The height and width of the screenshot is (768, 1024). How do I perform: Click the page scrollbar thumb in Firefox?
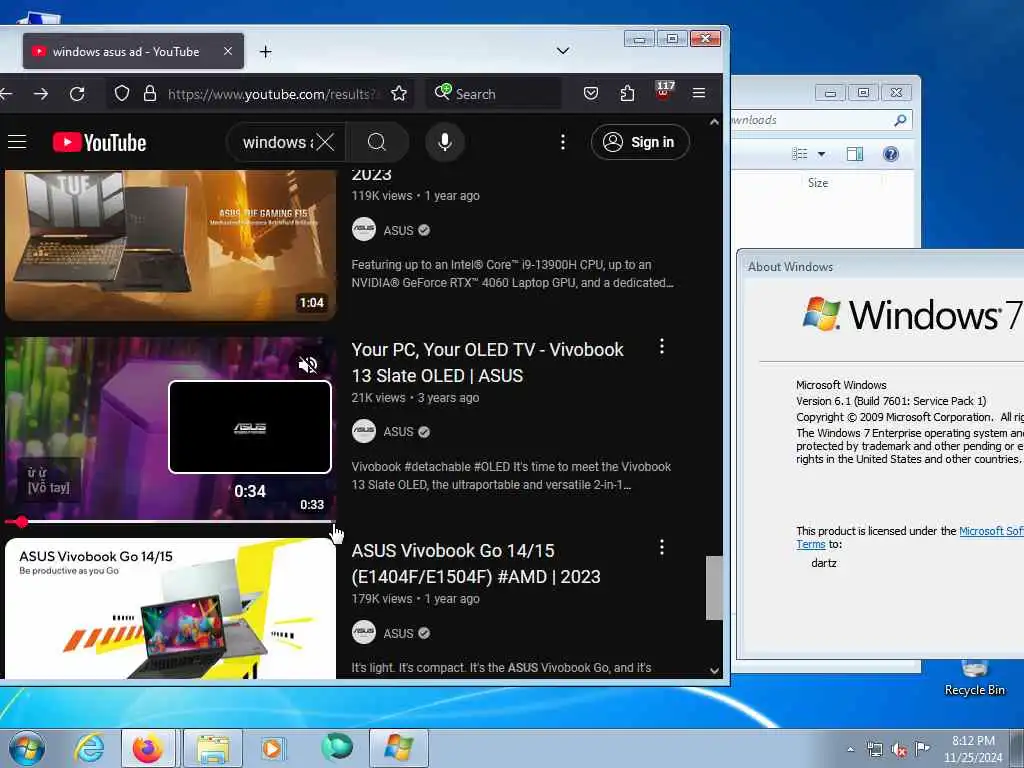click(714, 588)
